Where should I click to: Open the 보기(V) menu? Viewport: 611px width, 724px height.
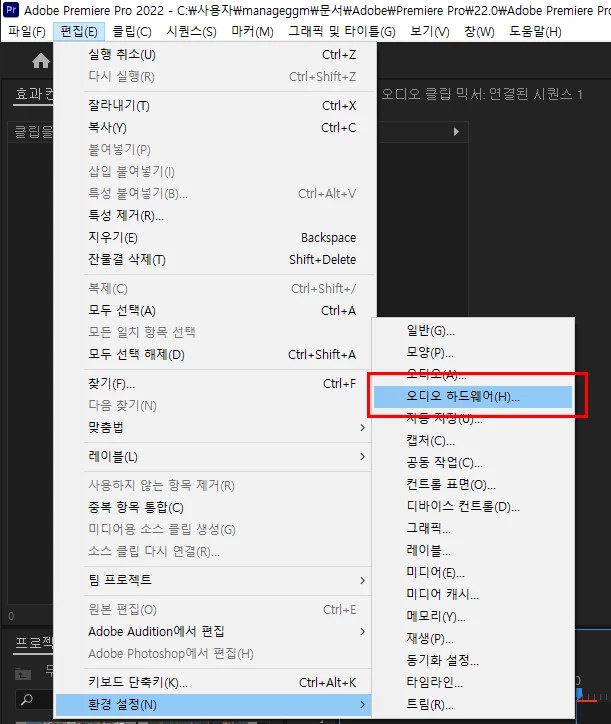(430, 31)
